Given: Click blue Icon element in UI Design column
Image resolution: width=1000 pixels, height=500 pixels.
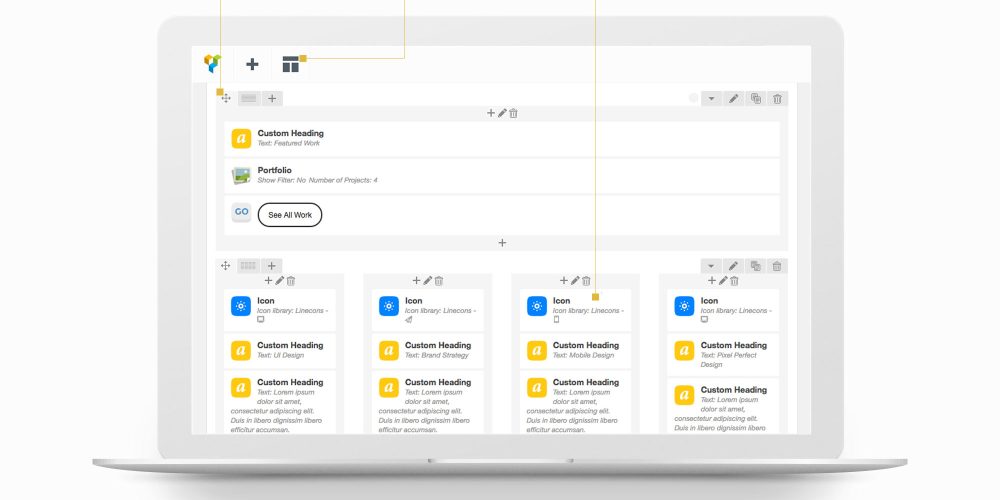Looking at the screenshot, I should tap(241, 306).
